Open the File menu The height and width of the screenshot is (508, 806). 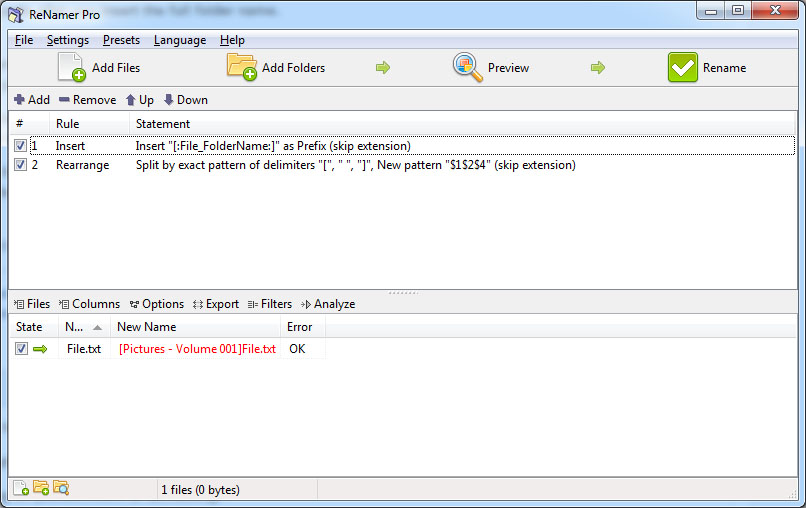click(24, 40)
